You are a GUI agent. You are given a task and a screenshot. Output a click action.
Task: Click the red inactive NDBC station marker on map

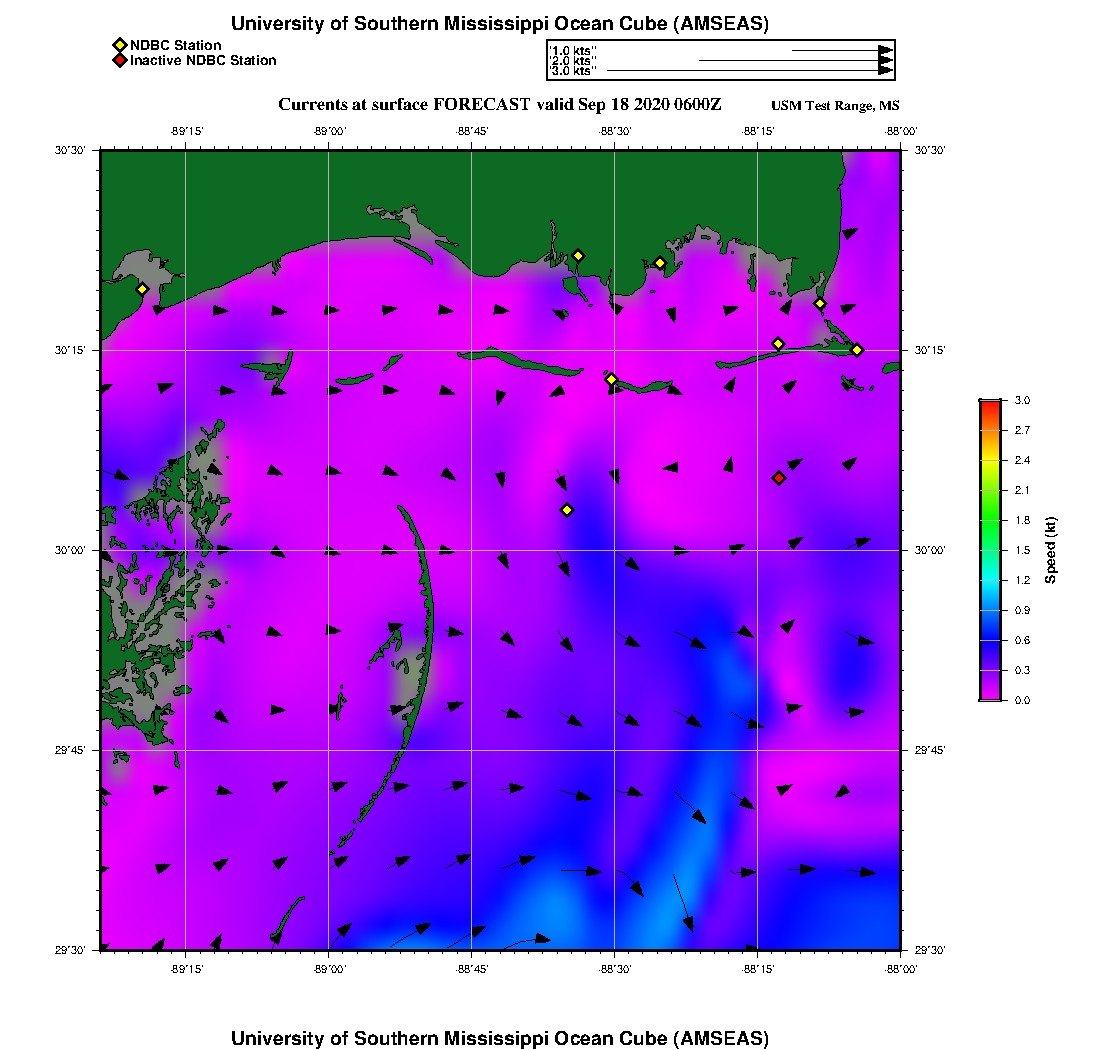point(779,478)
